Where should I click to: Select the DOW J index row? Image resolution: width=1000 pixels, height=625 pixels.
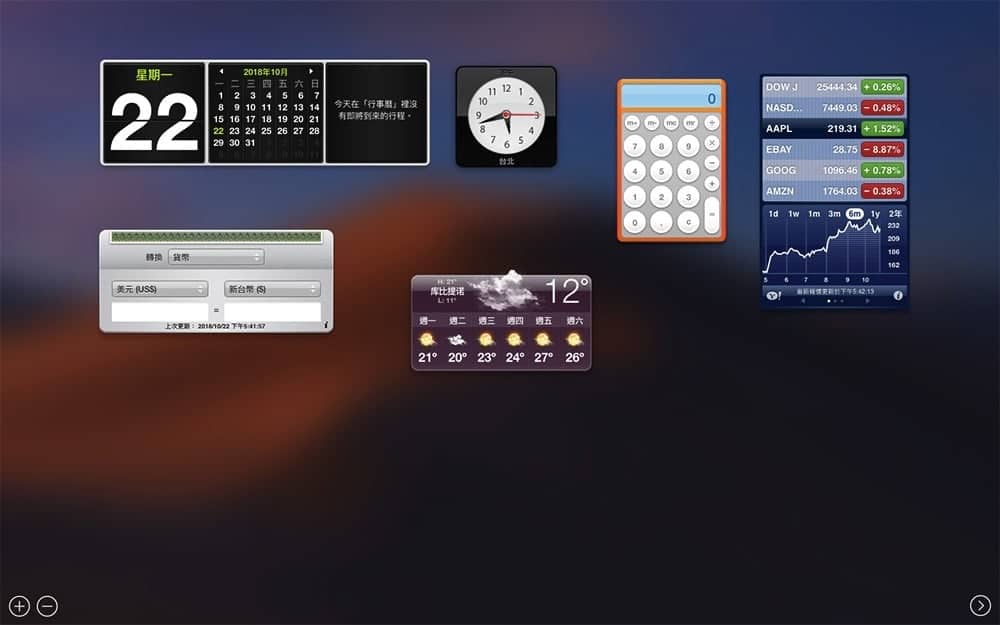click(834, 87)
